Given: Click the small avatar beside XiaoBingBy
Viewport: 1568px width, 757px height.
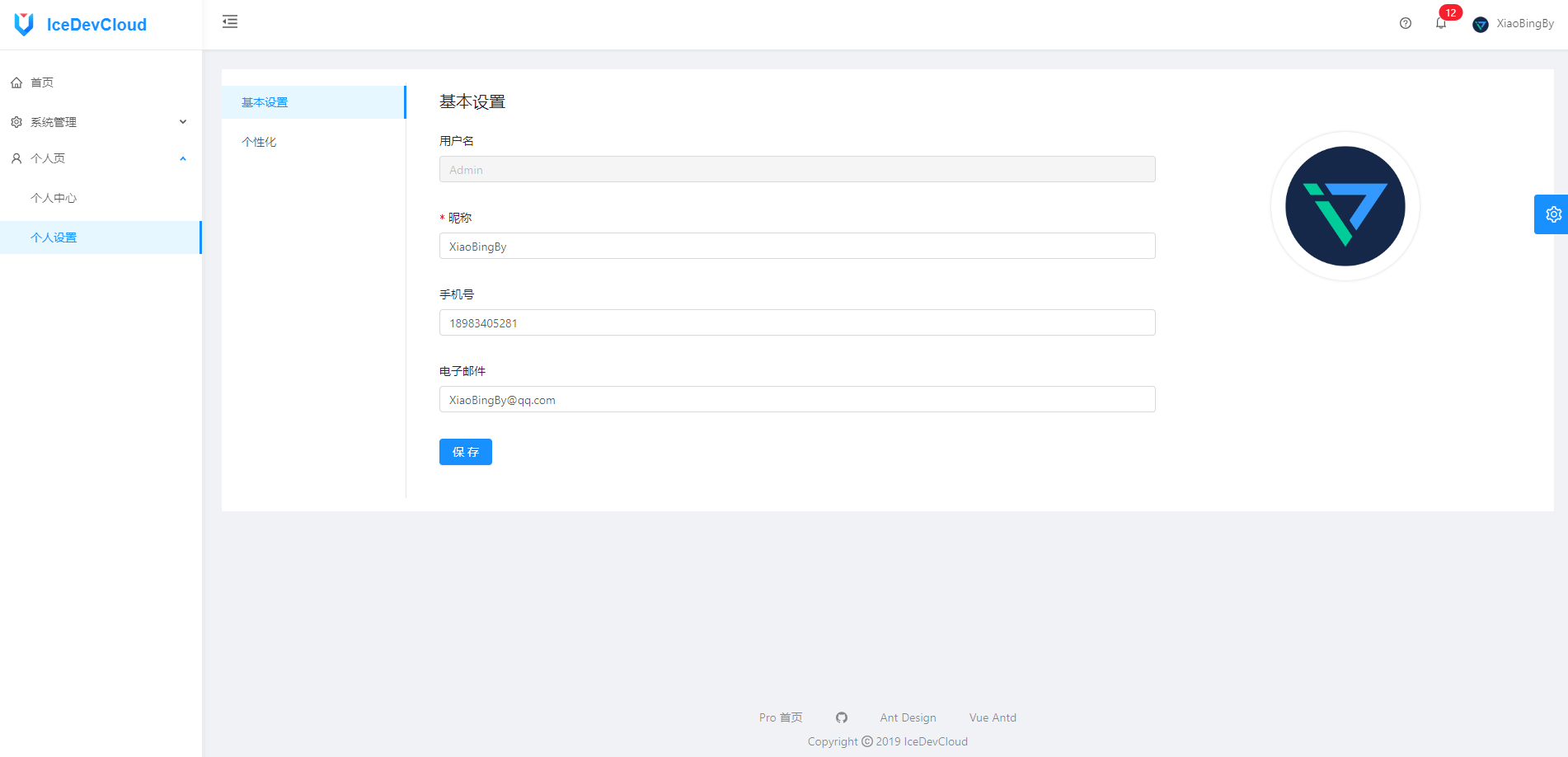Looking at the screenshot, I should coord(1481,25).
